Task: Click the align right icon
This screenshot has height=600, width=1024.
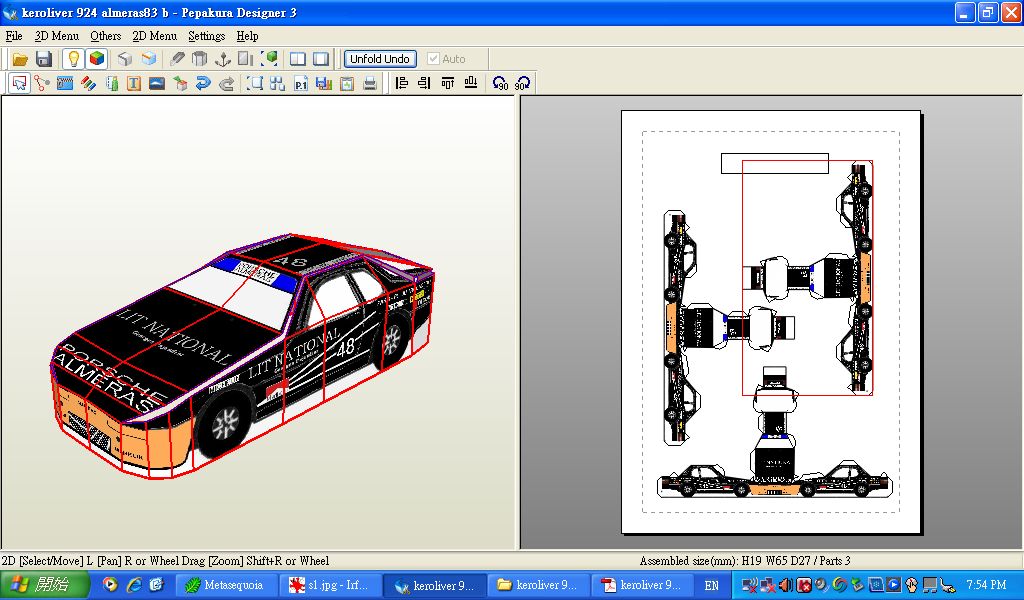Action: click(x=424, y=83)
